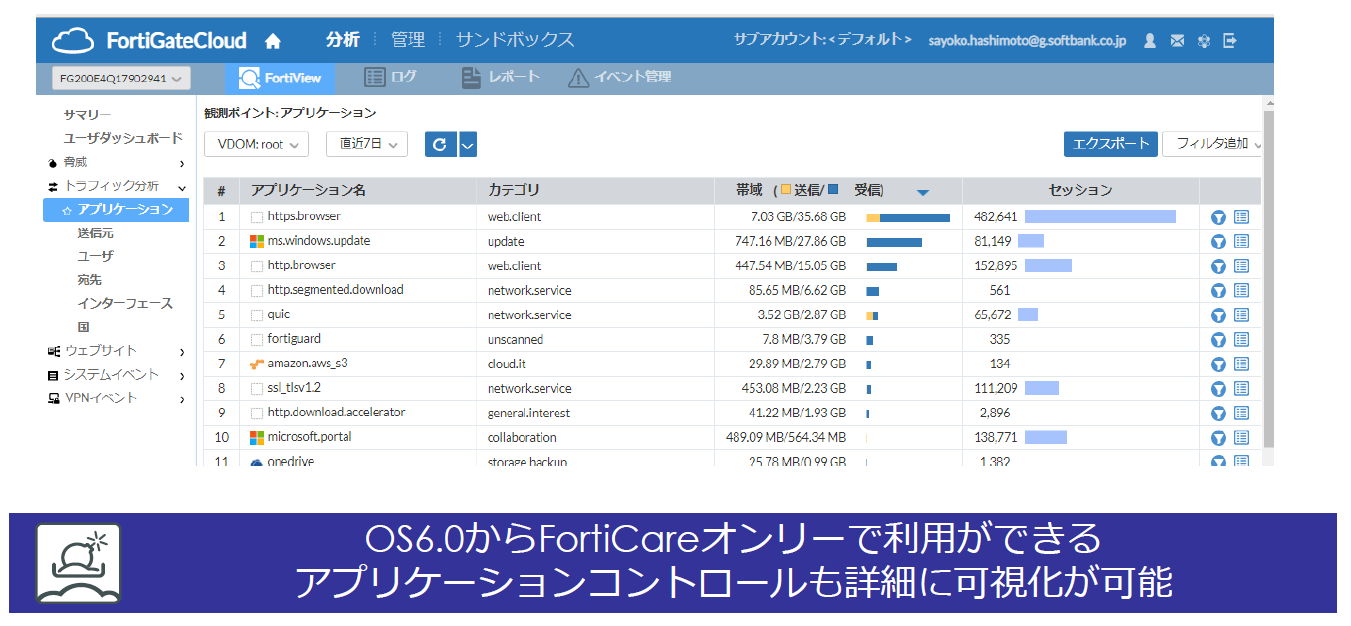This screenshot has height=626, width=1351.
Task: Click the quic application name
Action: point(279,314)
